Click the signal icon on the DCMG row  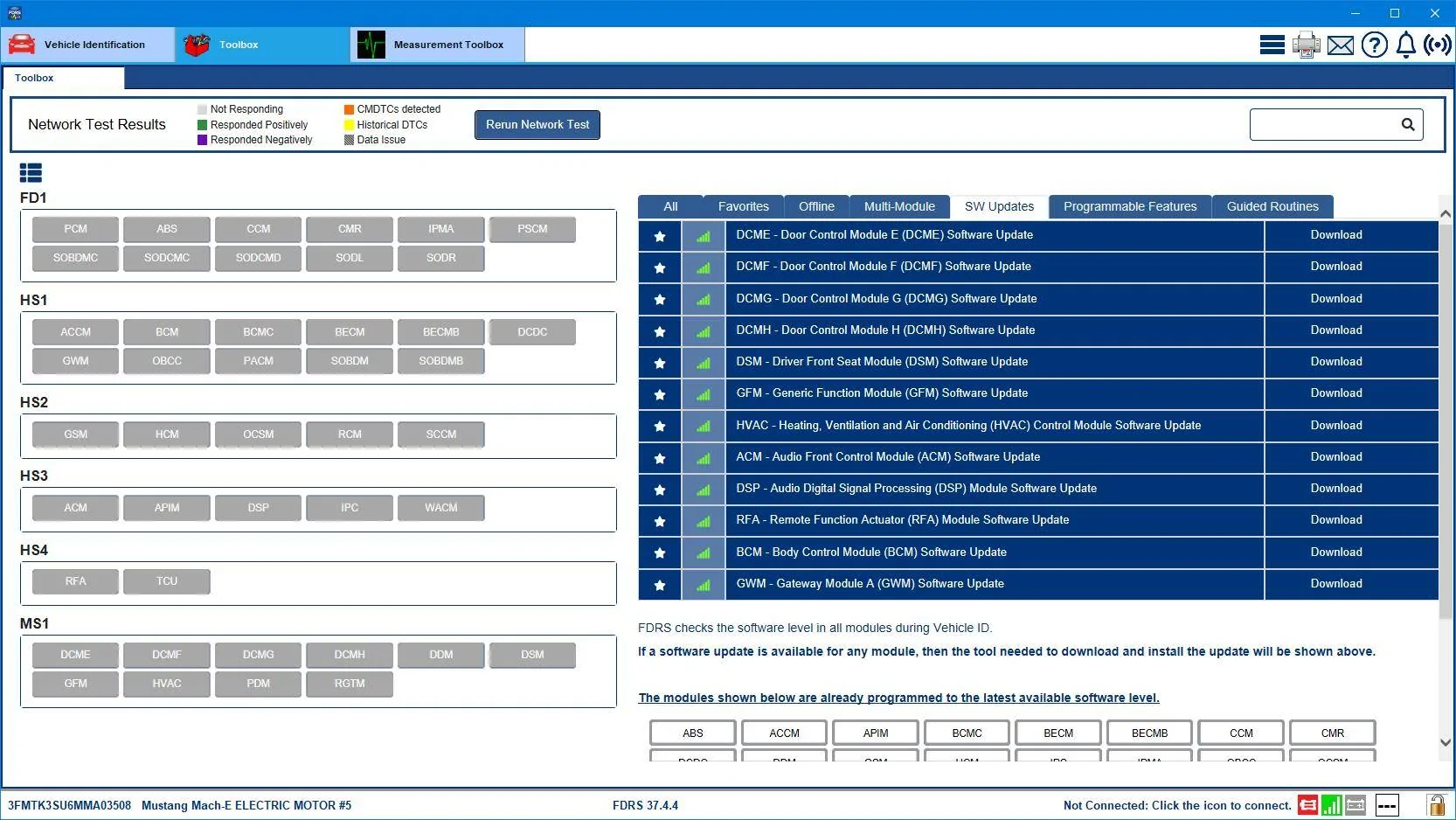[704, 299]
